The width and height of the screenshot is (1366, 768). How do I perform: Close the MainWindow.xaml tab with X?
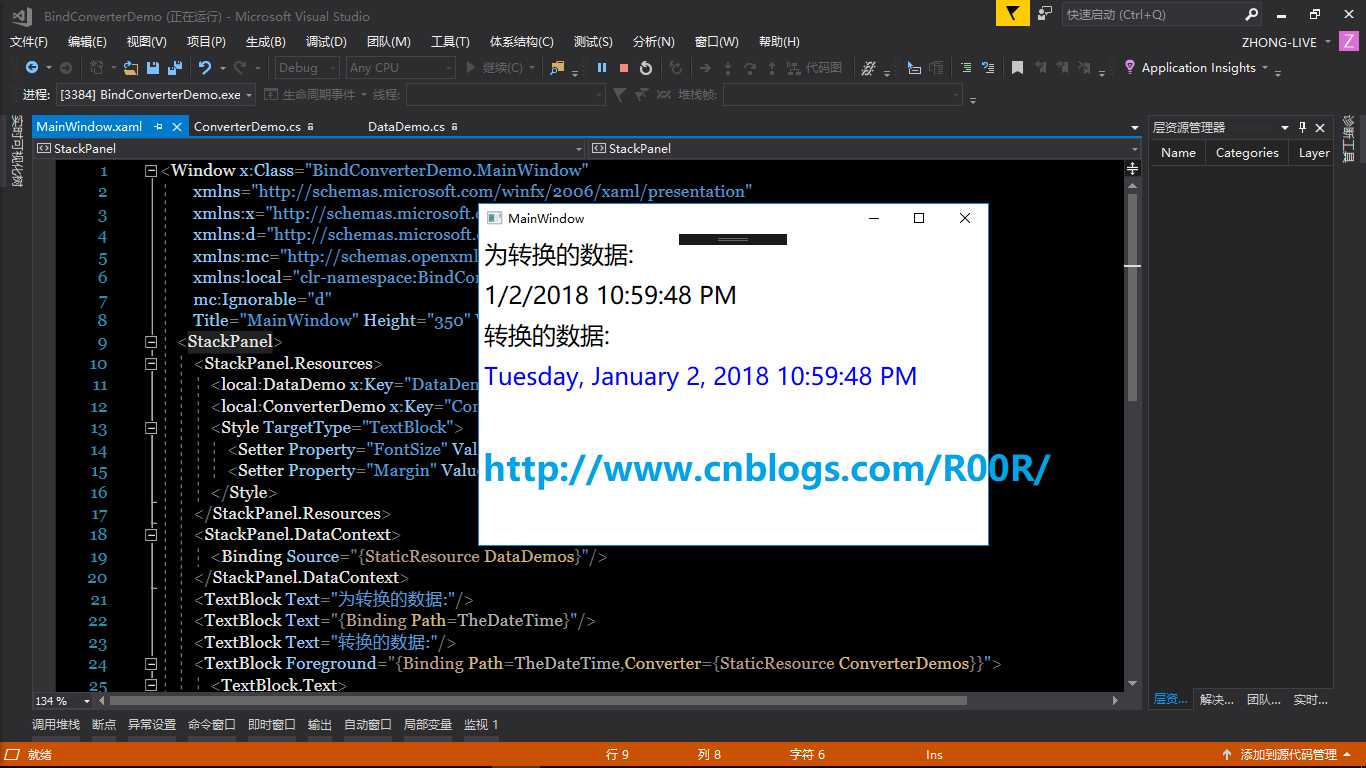177,127
